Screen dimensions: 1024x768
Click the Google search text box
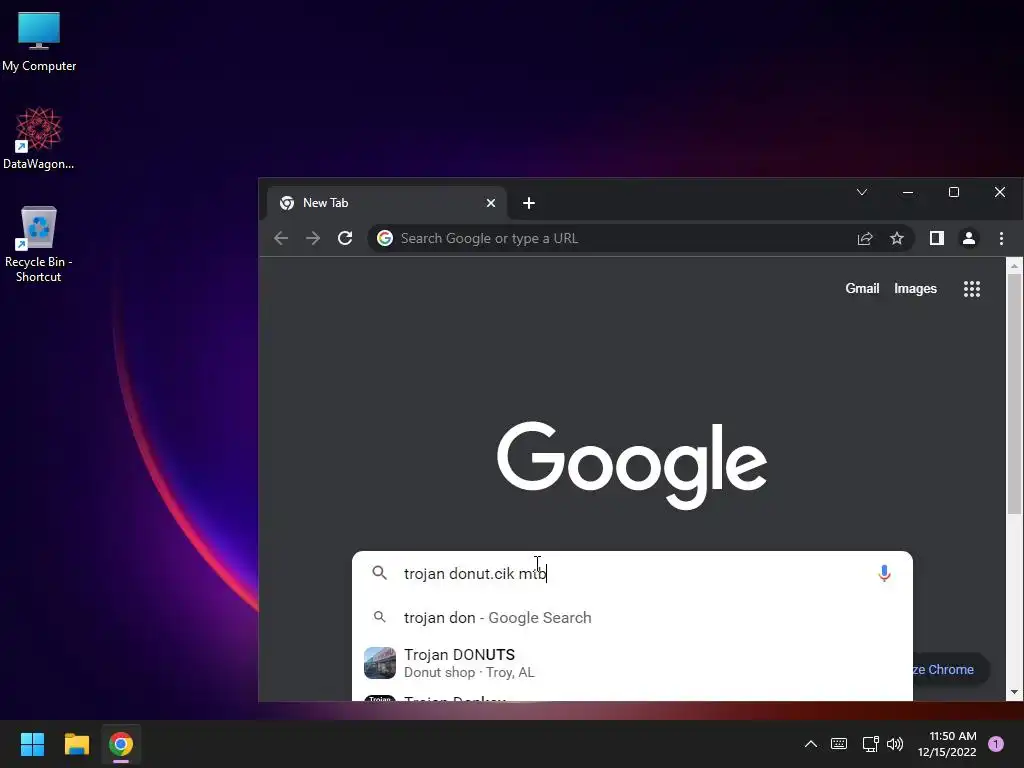click(633, 573)
